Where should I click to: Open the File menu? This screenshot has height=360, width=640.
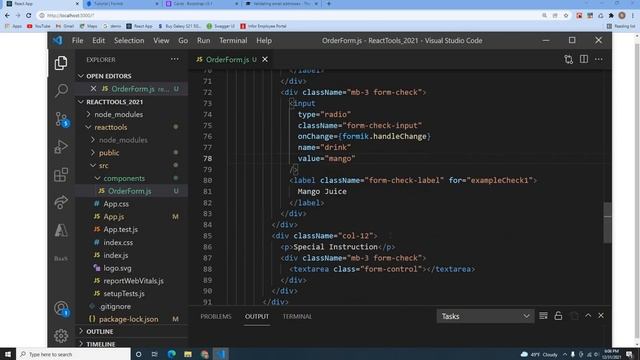click(77, 40)
